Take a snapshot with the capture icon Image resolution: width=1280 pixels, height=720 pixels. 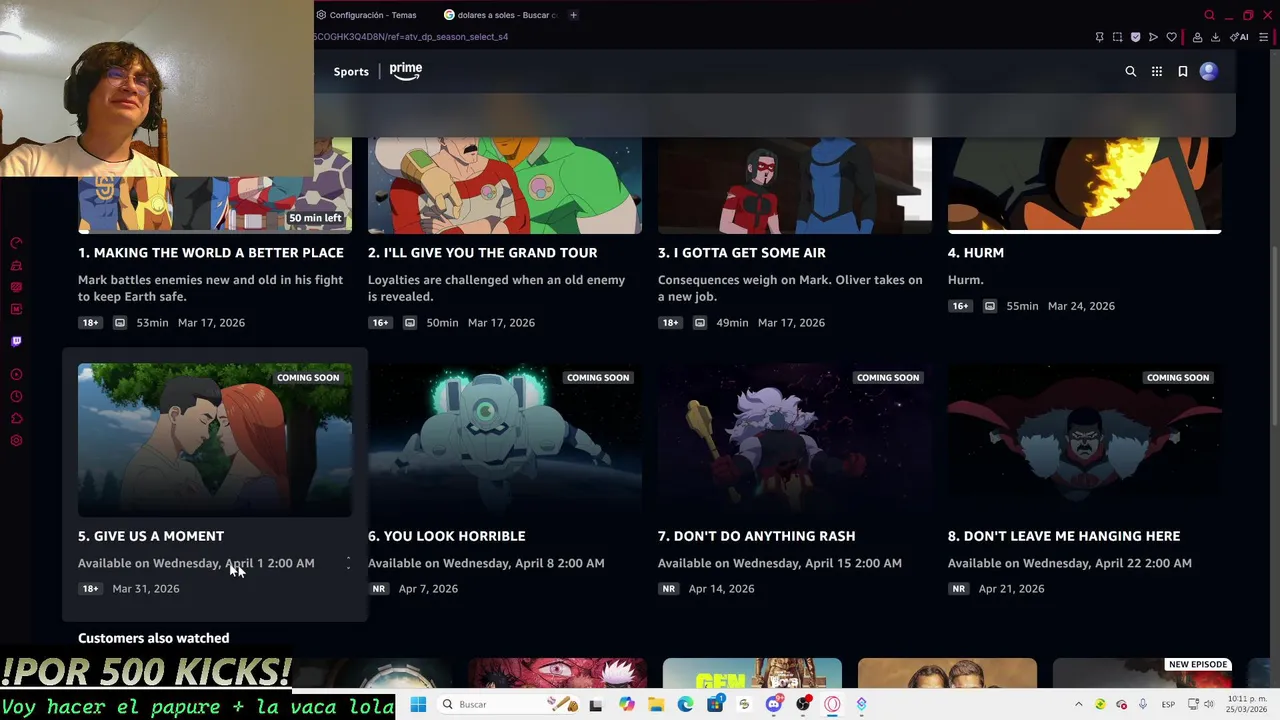click(1117, 37)
